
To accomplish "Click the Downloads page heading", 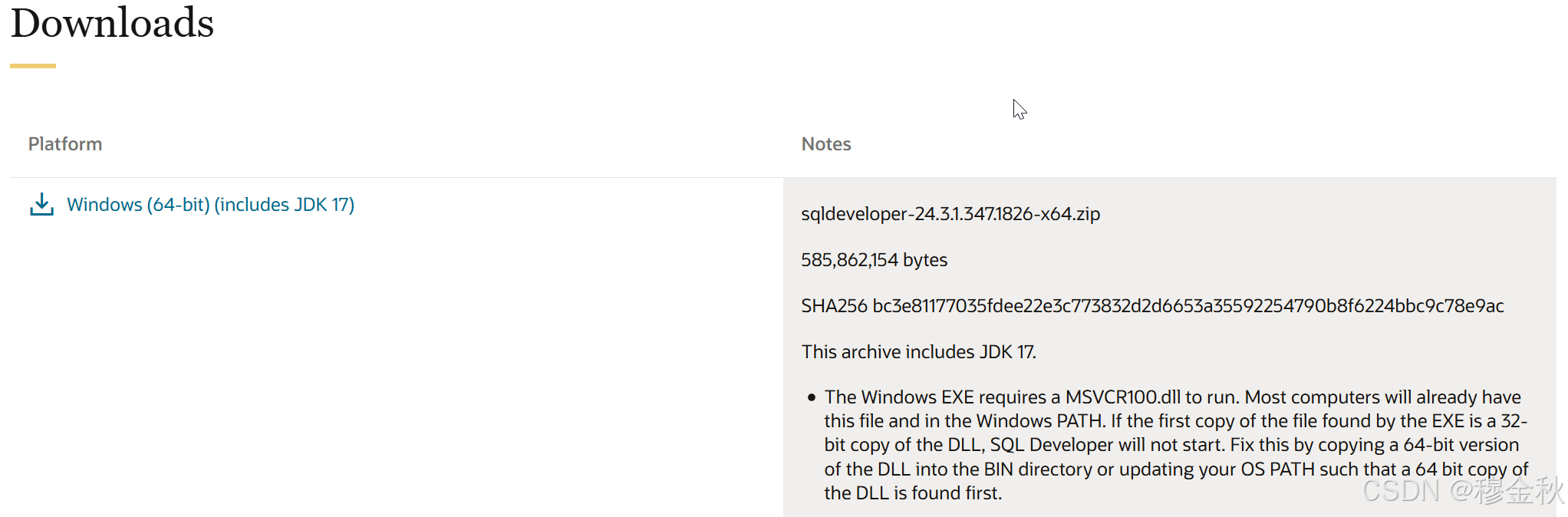I will point(112,23).
